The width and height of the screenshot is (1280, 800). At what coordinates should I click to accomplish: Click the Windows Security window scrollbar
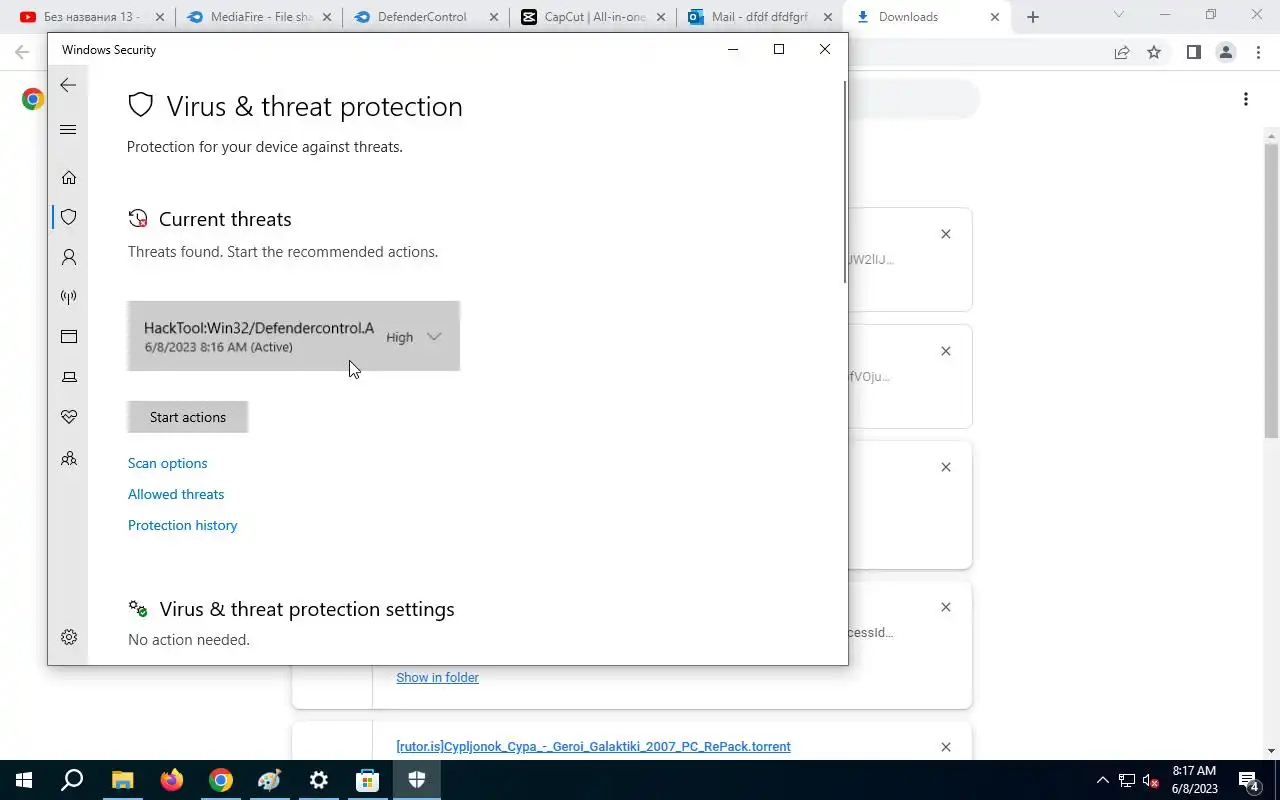tap(845, 182)
